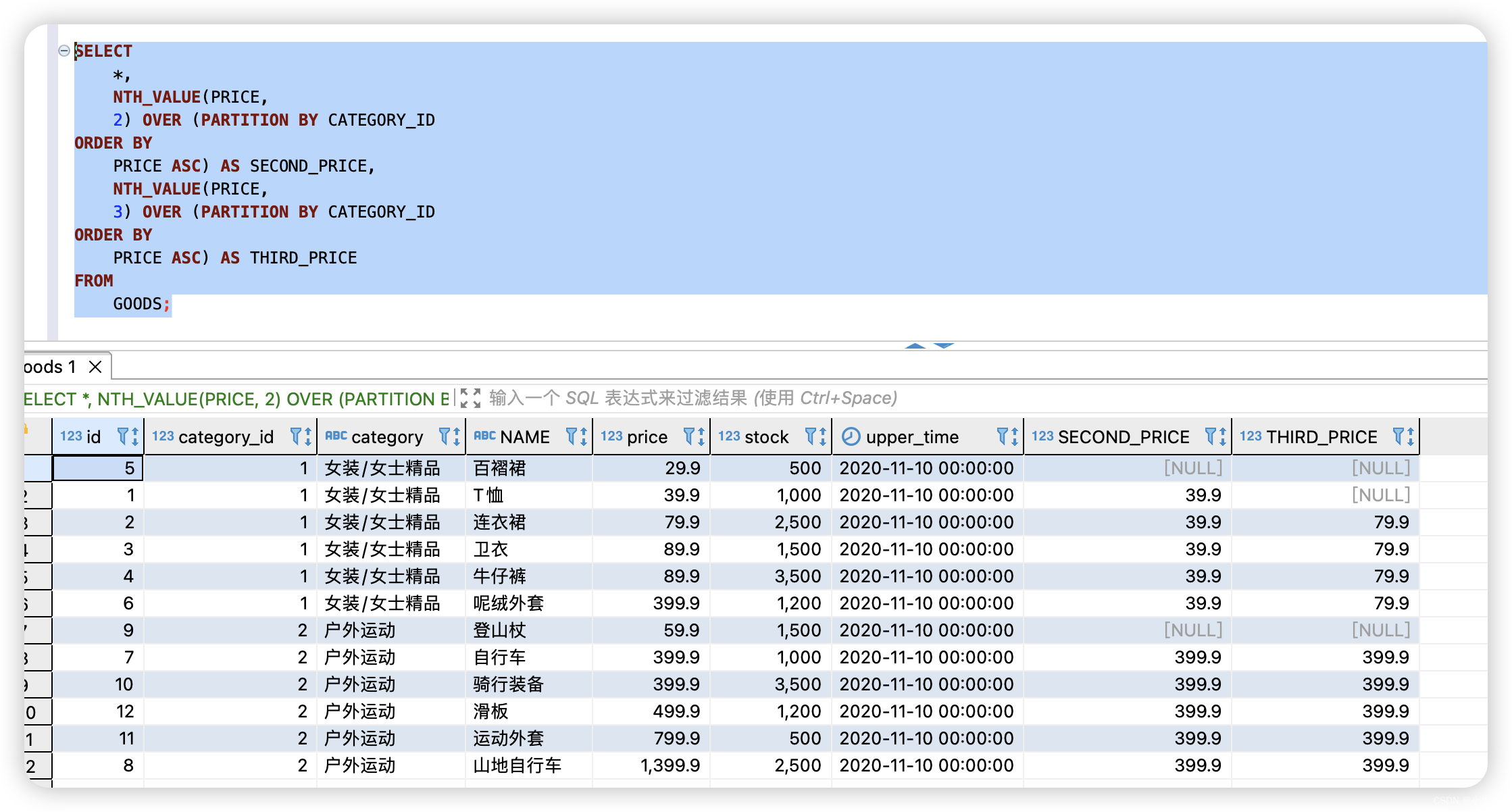Open filter for the NAME column
Image resolution: width=1512 pixels, height=812 pixels.
pos(572,436)
